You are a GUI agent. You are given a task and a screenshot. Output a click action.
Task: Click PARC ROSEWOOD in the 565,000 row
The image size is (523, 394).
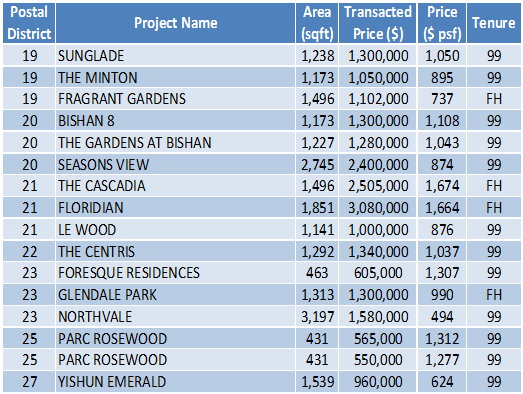[175, 338]
